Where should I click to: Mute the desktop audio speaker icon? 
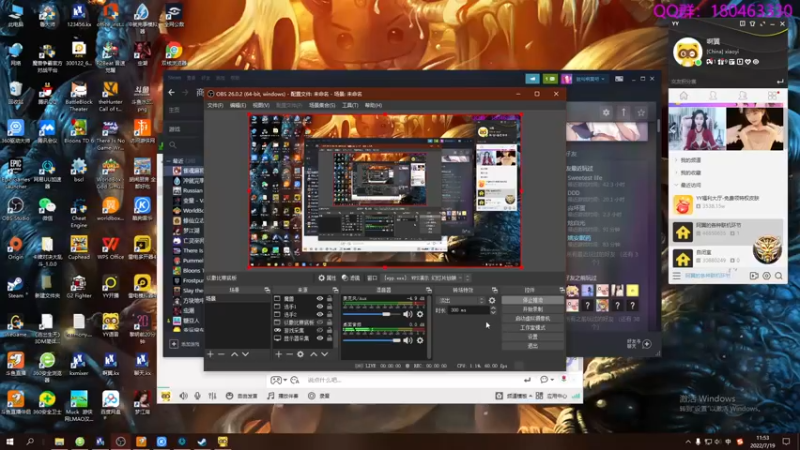(x=408, y=340)
